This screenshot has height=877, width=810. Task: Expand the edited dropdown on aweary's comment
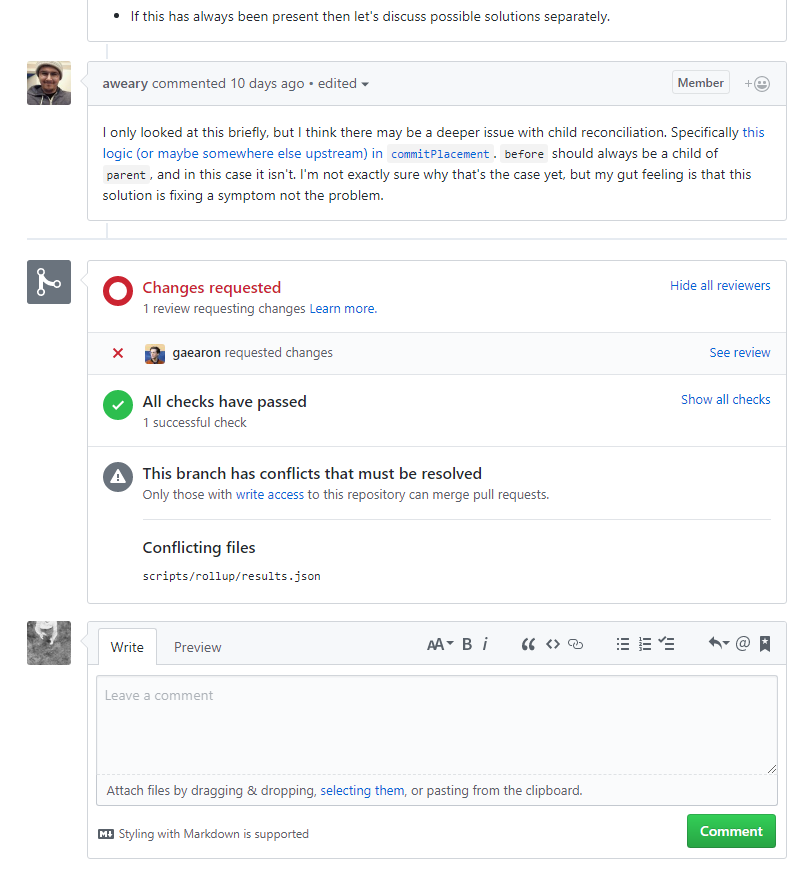coord(343,83)
